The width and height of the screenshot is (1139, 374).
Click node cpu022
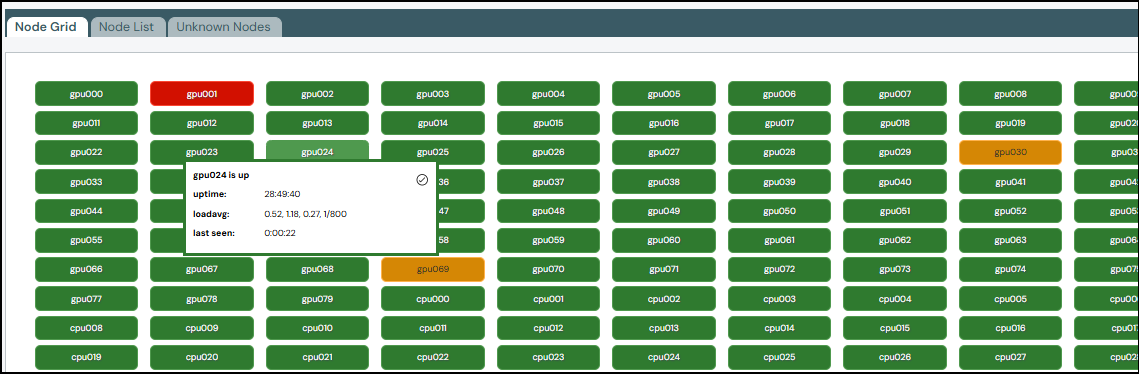click(433, 357)
